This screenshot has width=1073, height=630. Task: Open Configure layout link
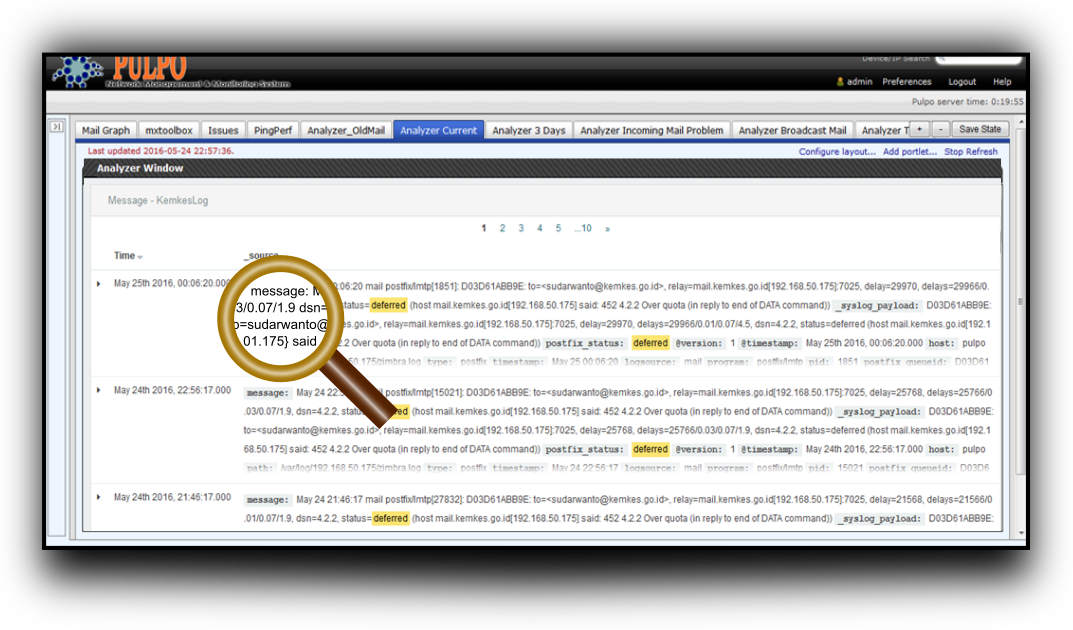[x=837, y=152]
